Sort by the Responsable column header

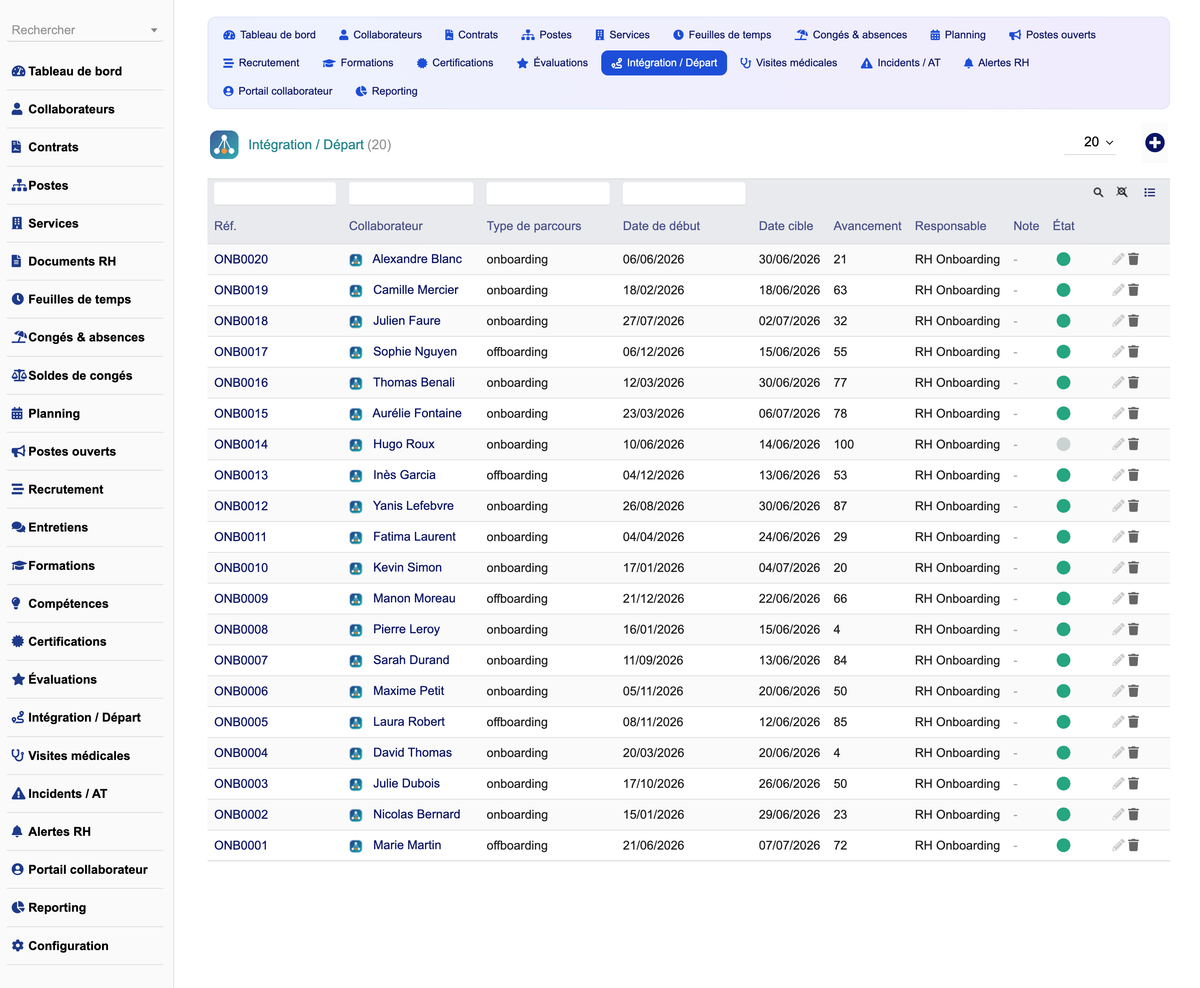click(950, 226)
